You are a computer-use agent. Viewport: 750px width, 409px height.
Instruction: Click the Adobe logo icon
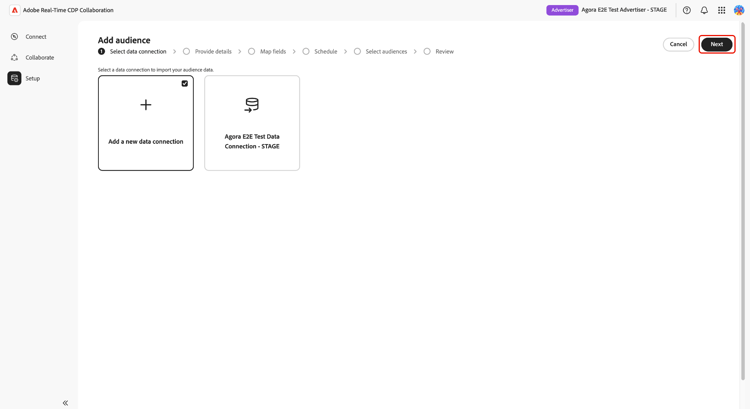15,10
